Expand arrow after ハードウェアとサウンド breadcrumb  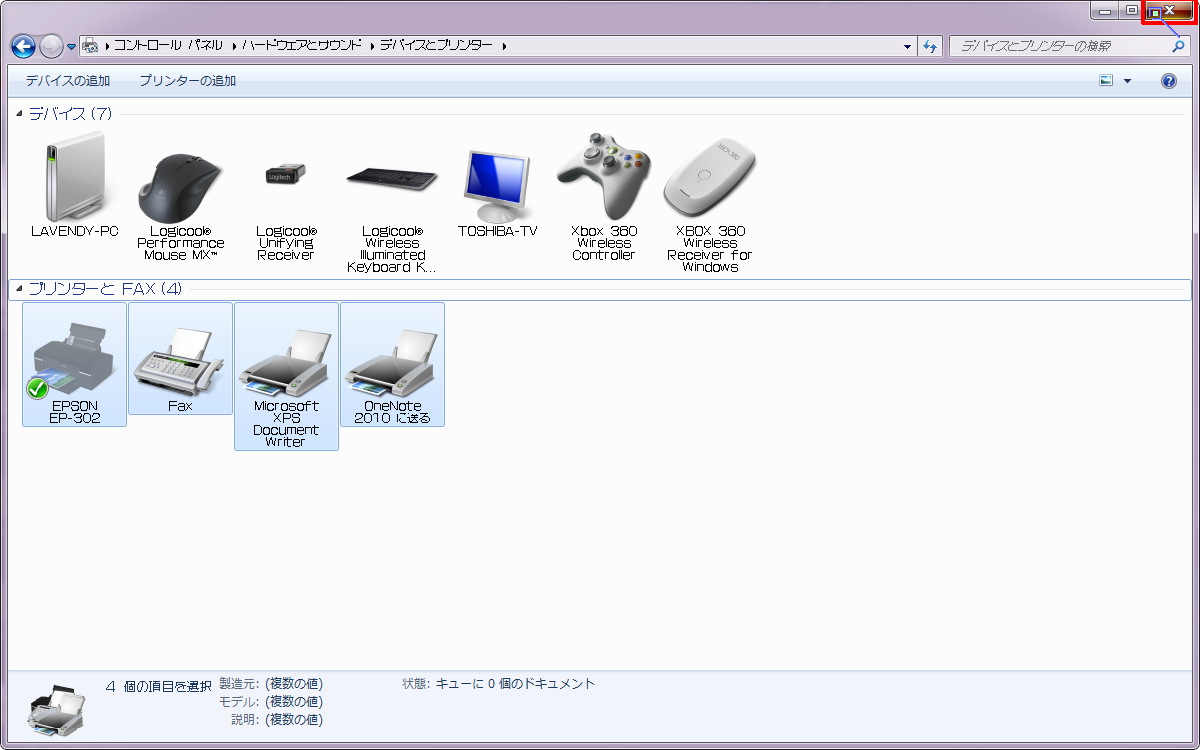tap(371, 46)
